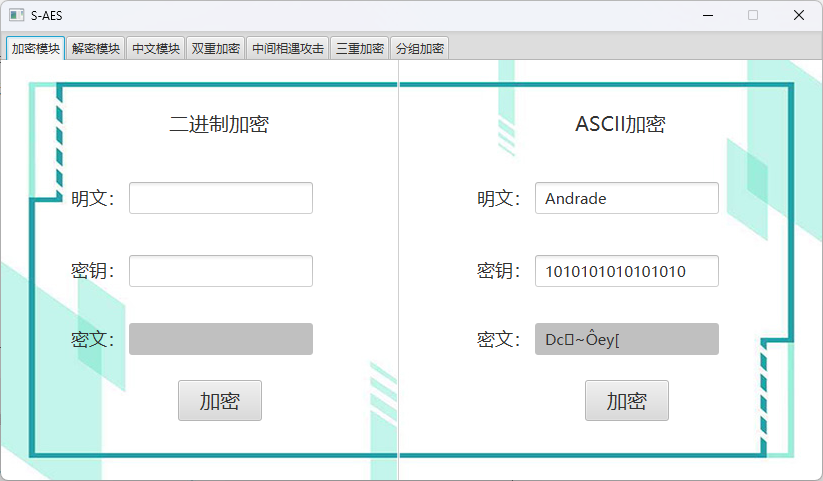Switch to the 解密模块 tab
The width and height of the screenshot is (823, 481).
(x=96, y=48)
